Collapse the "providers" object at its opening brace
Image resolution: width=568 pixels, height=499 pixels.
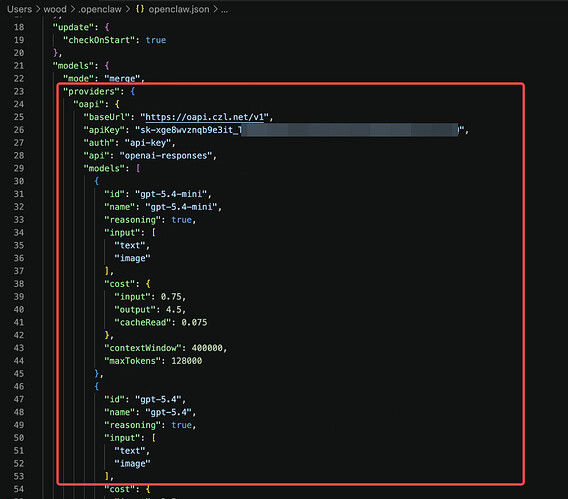(133, 91)
